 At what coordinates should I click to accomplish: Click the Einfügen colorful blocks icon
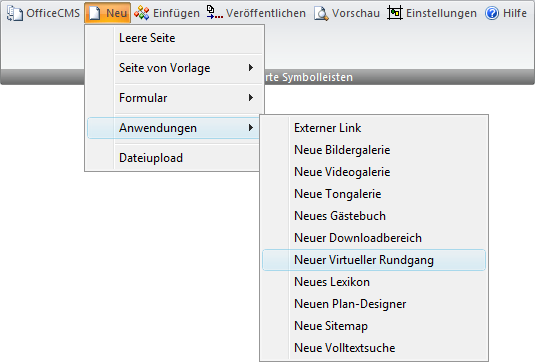[x=141, y=13]
